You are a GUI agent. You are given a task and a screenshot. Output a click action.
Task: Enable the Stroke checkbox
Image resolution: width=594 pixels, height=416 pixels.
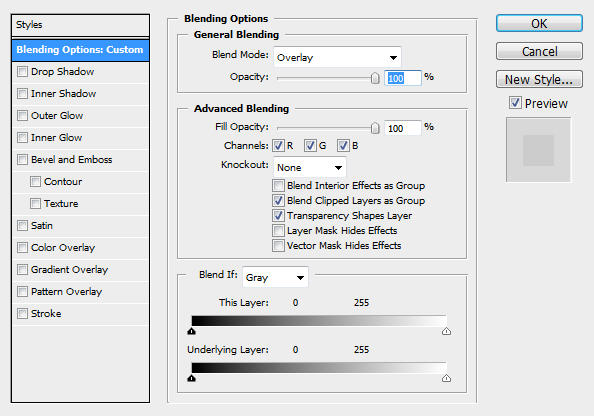pos(22,313)
